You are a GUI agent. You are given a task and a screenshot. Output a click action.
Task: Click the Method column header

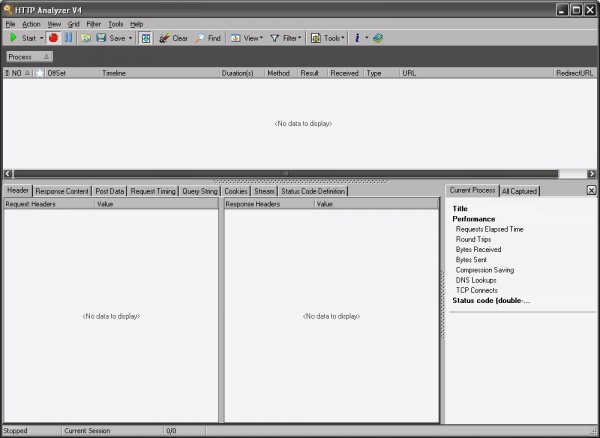click(x=281, y=73)
